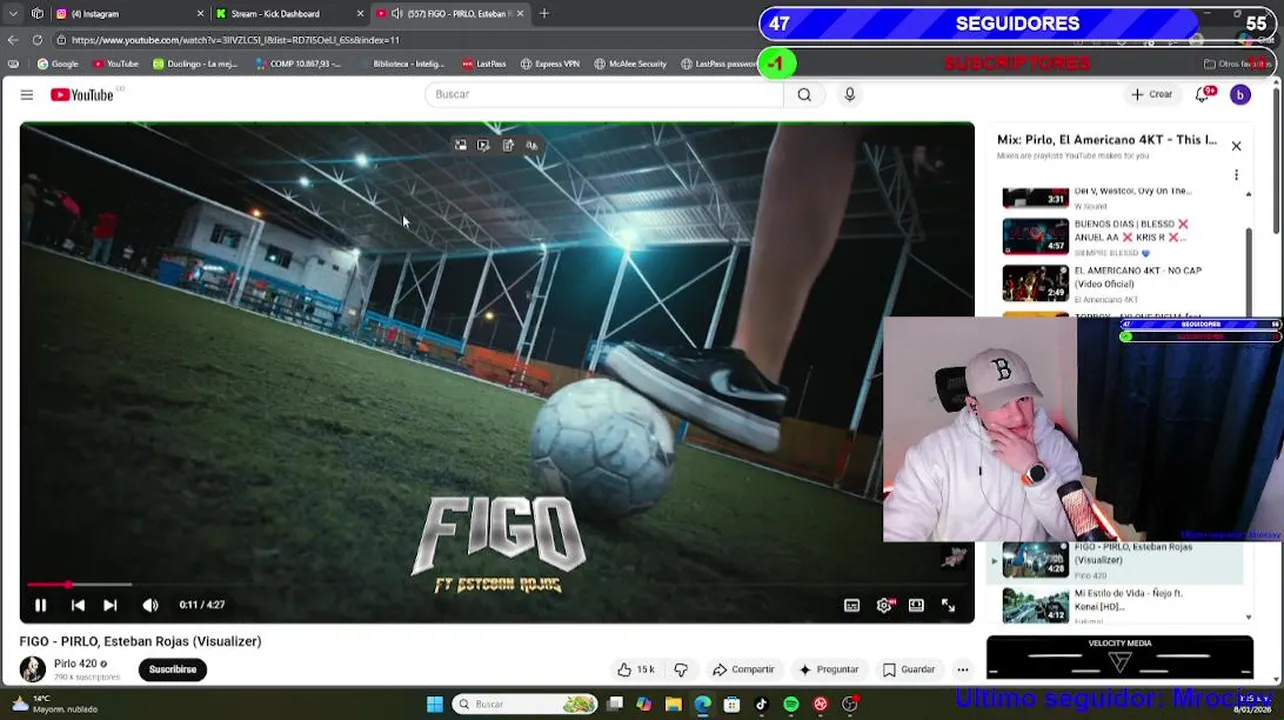Open Microsoft Edge from taskbar
The width and height of the screenshot is (1284, 720).
pos(703,704)
